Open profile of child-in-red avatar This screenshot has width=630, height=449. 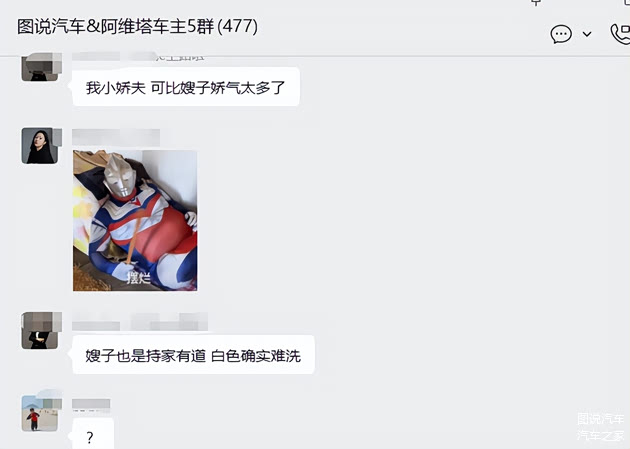click(x=41, y=413)
